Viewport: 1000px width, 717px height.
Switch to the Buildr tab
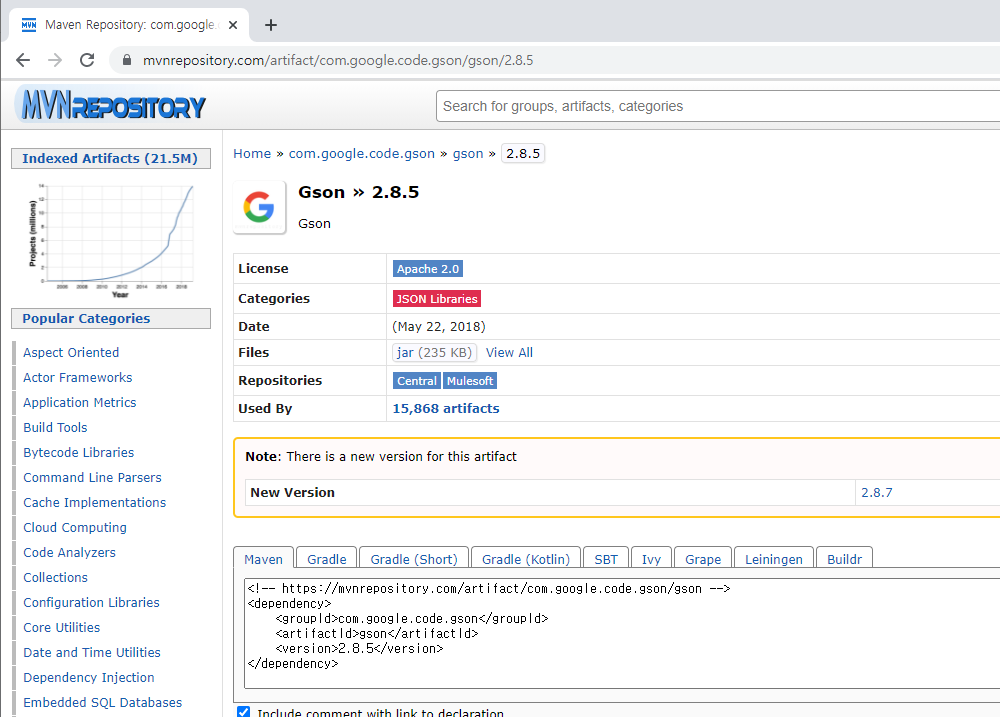[x=844, y=559]
